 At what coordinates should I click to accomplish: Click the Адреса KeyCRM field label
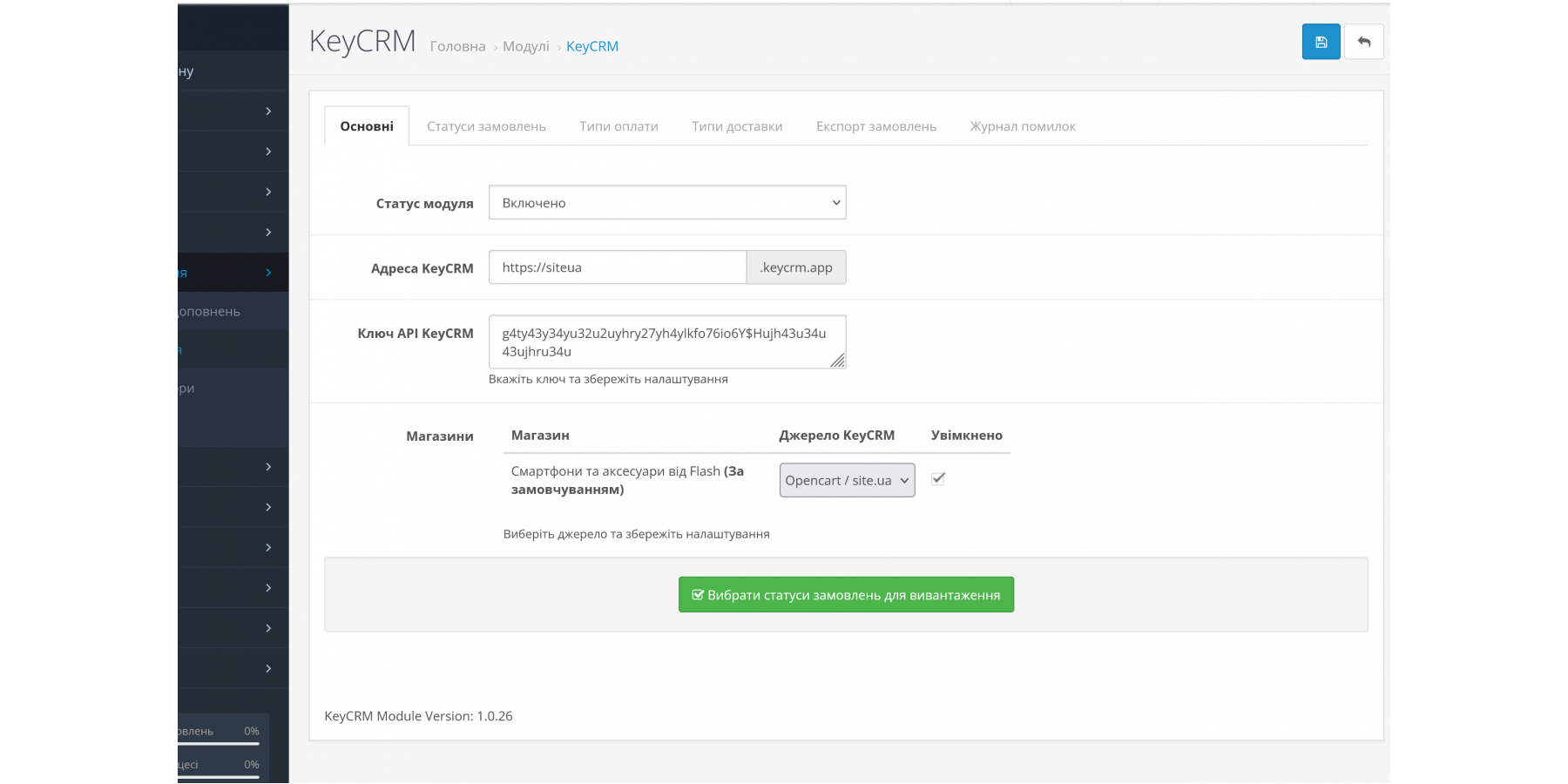coord(422,268)
